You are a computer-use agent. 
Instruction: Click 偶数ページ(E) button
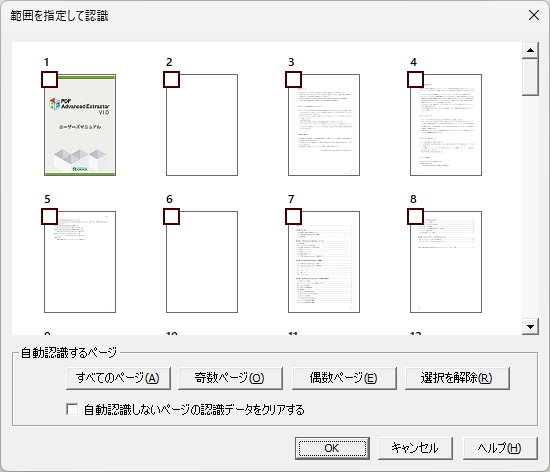pos(344,378)
